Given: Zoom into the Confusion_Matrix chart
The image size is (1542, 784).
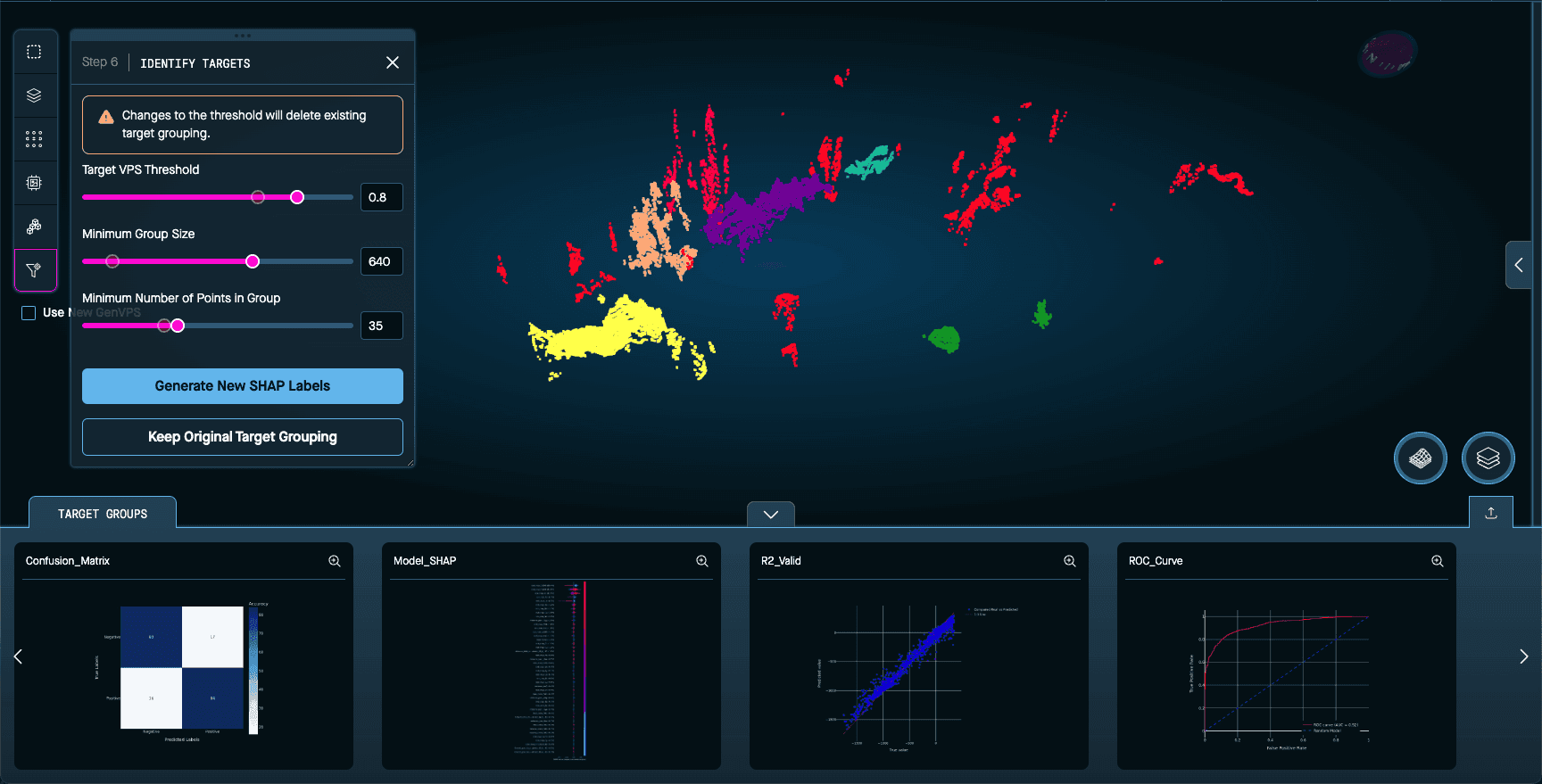Looking at the screenshot, I should click(335, 561).
